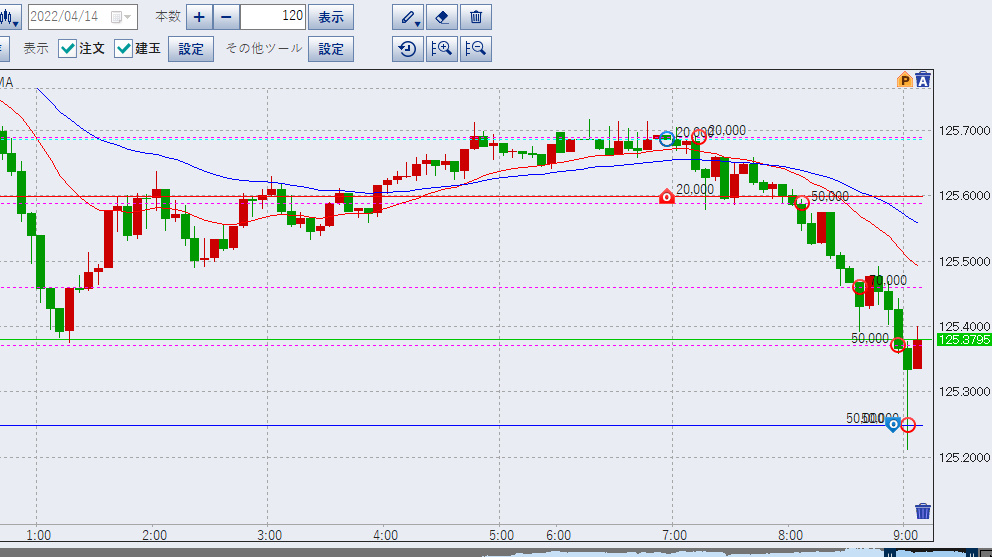The width and height of the screenshot is (992, 557).
Task: Click the blue A trash icon
Action: pos(923,81)
